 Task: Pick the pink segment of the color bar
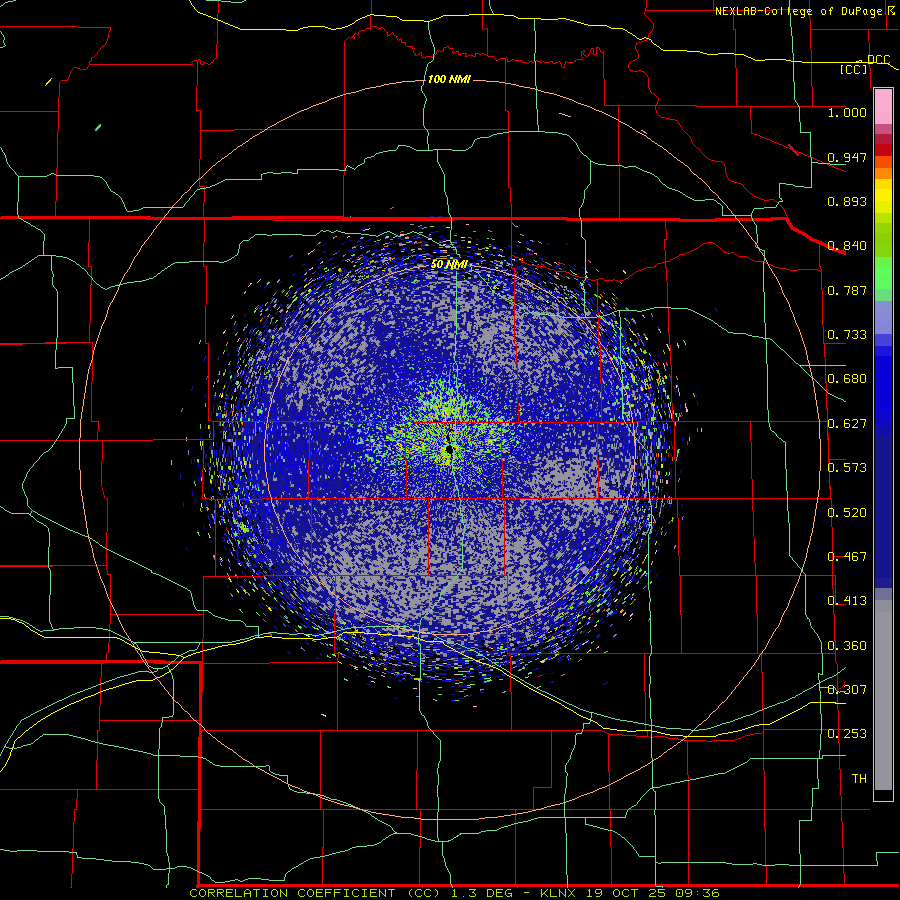click(883, 107)
